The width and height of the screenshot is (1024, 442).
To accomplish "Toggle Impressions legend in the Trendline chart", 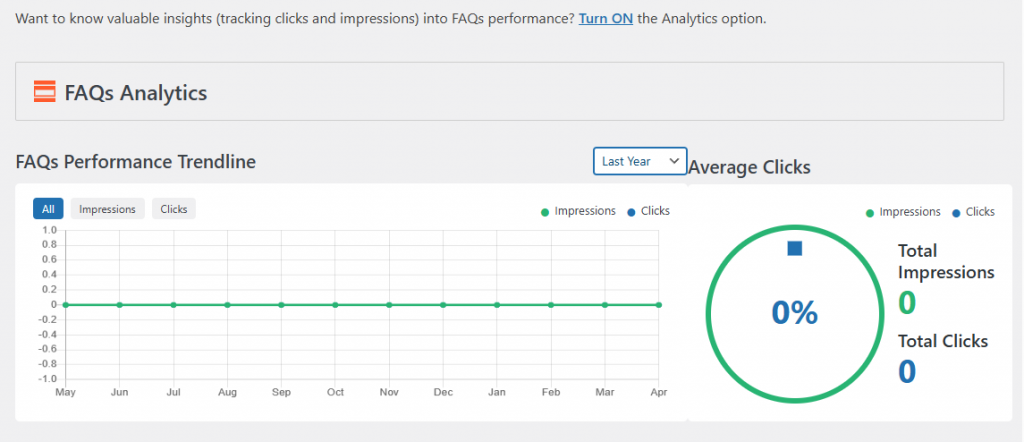I will [x=578, y=211].
